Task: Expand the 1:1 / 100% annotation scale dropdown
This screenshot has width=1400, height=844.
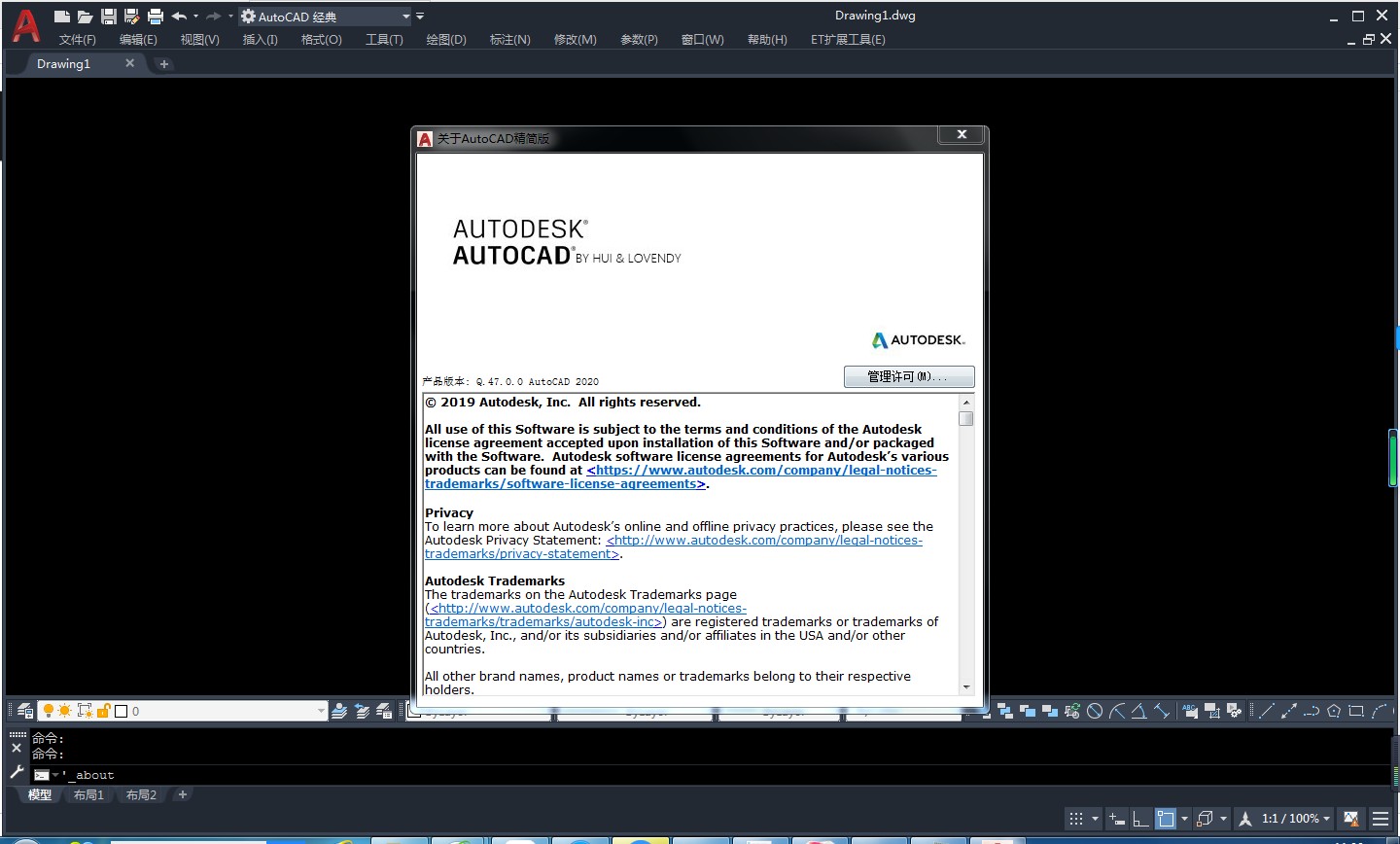Action: tap(1326, 819)
